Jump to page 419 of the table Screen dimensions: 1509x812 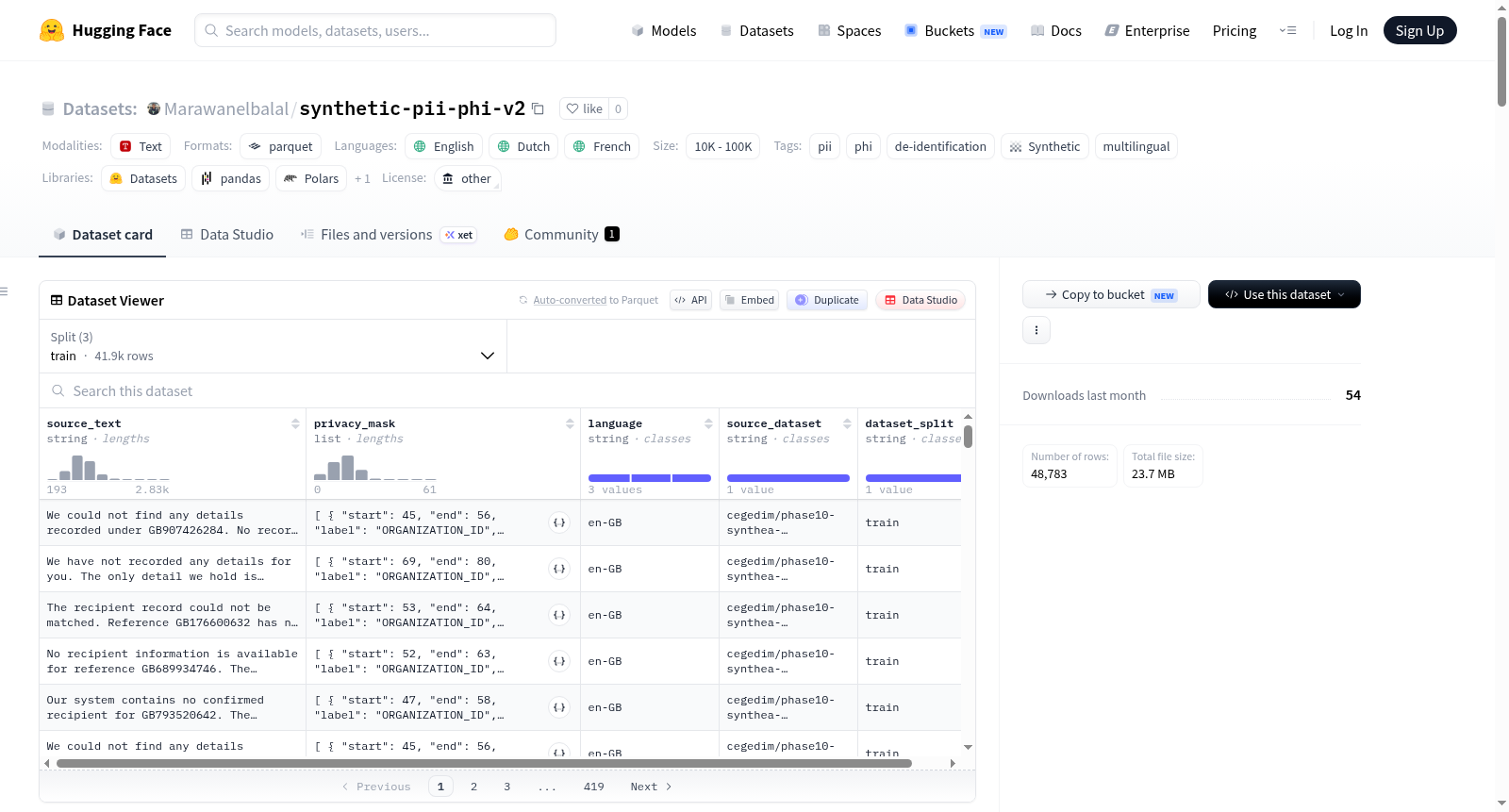(x=594, y=787)
